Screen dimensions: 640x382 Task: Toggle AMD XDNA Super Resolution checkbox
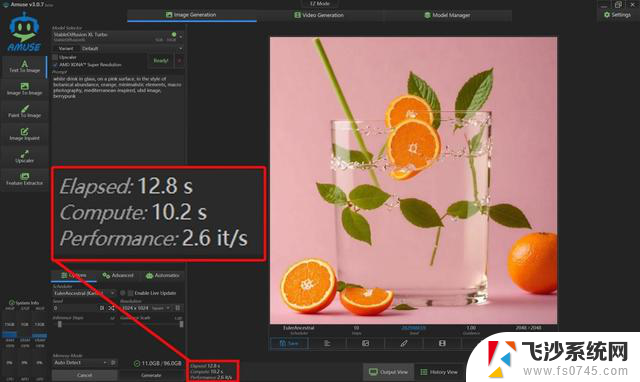click(55, 64)
